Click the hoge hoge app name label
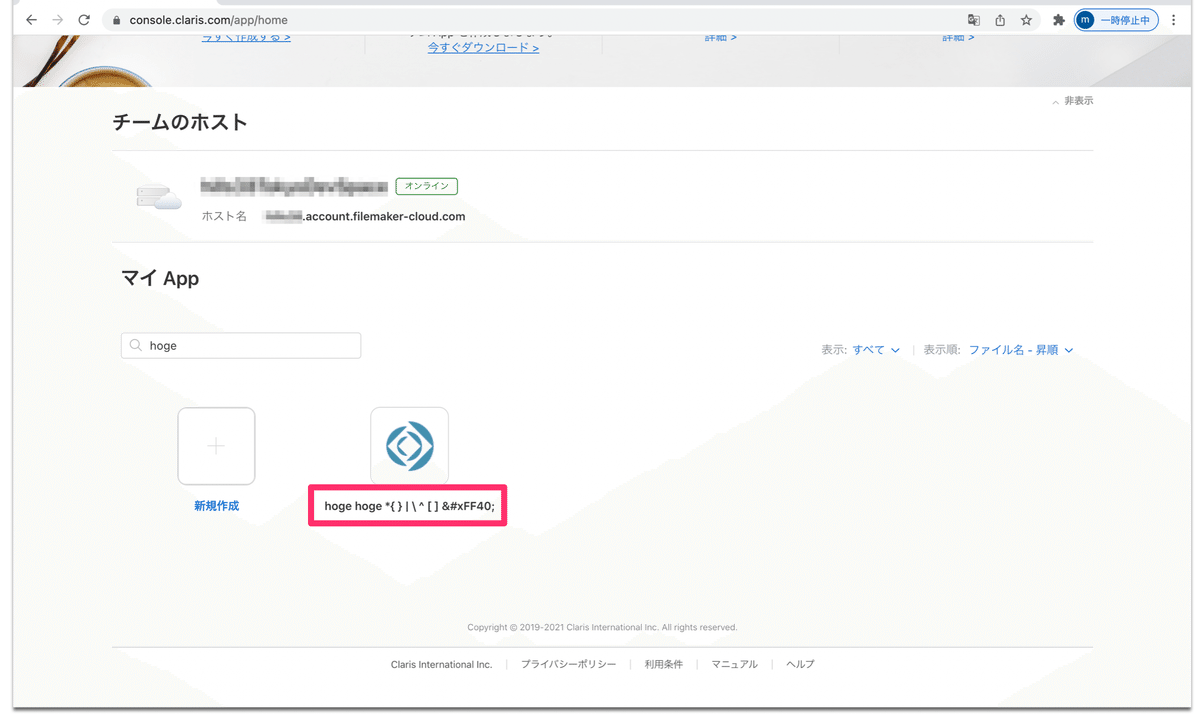 pyautogui.click(x=407, y=505)
